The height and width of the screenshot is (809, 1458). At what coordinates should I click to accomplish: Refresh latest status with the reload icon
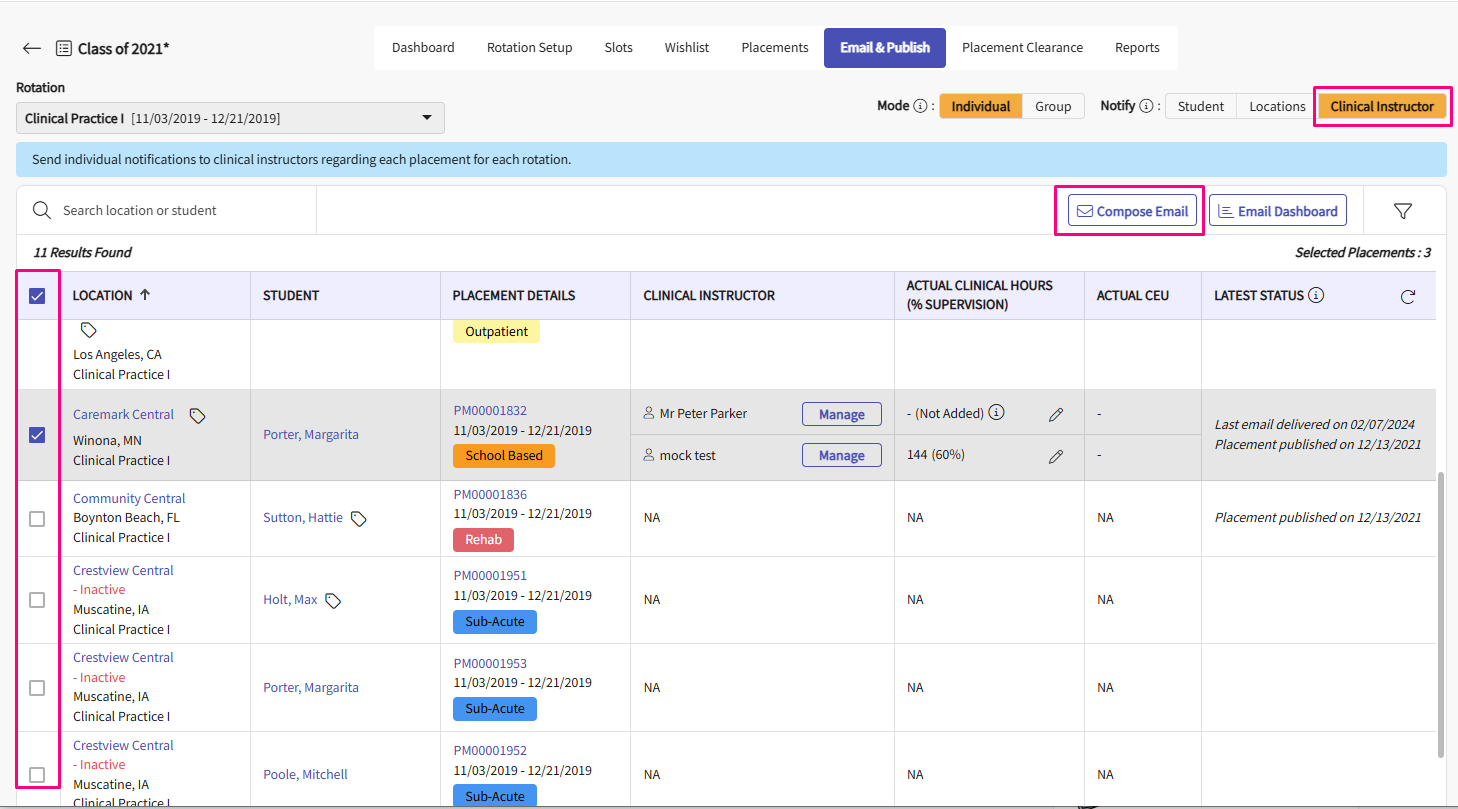tap(1407, 296)
